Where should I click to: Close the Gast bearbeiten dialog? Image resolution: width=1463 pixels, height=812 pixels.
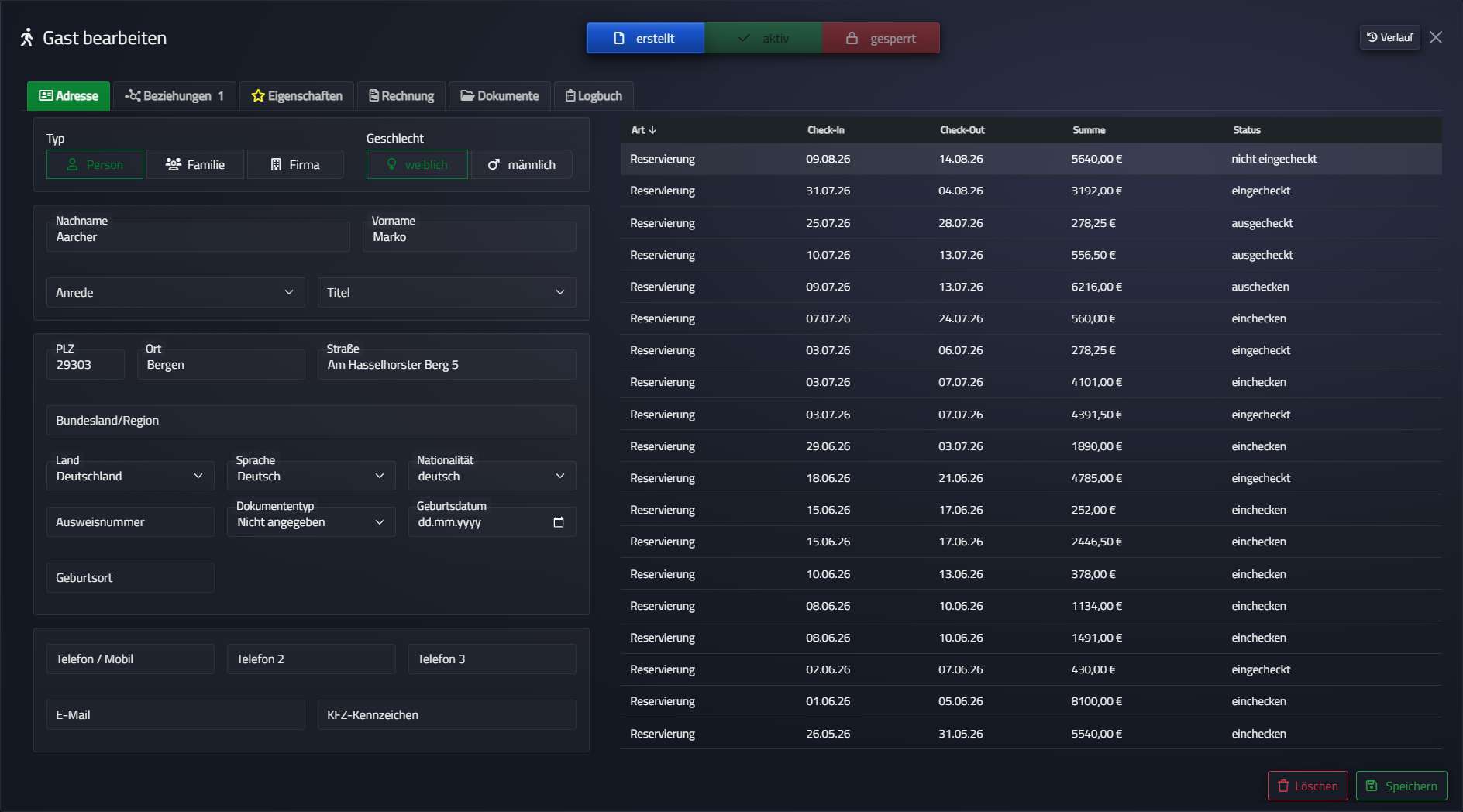[x=1436, y=37]
